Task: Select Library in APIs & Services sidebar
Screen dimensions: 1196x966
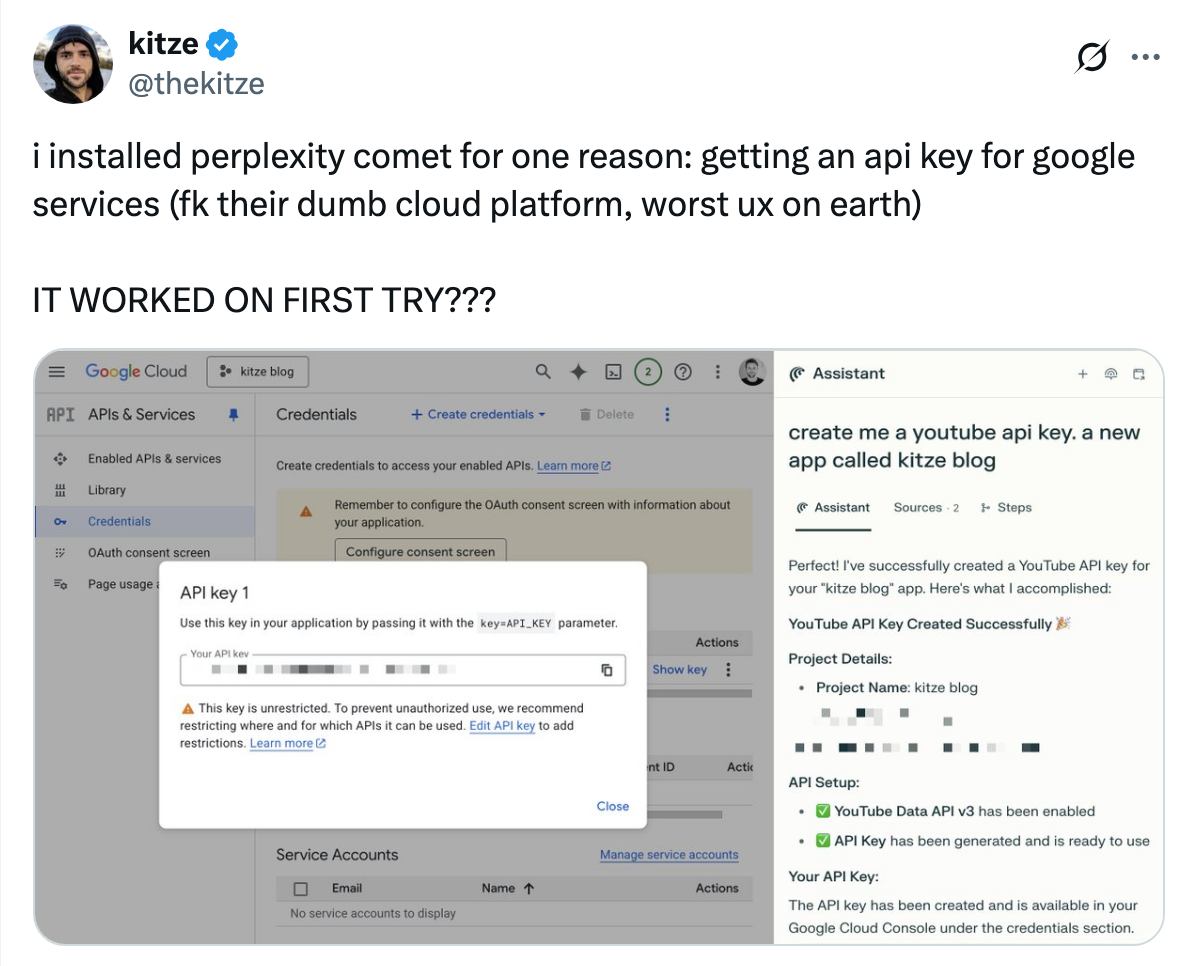Action: point(107,490)
